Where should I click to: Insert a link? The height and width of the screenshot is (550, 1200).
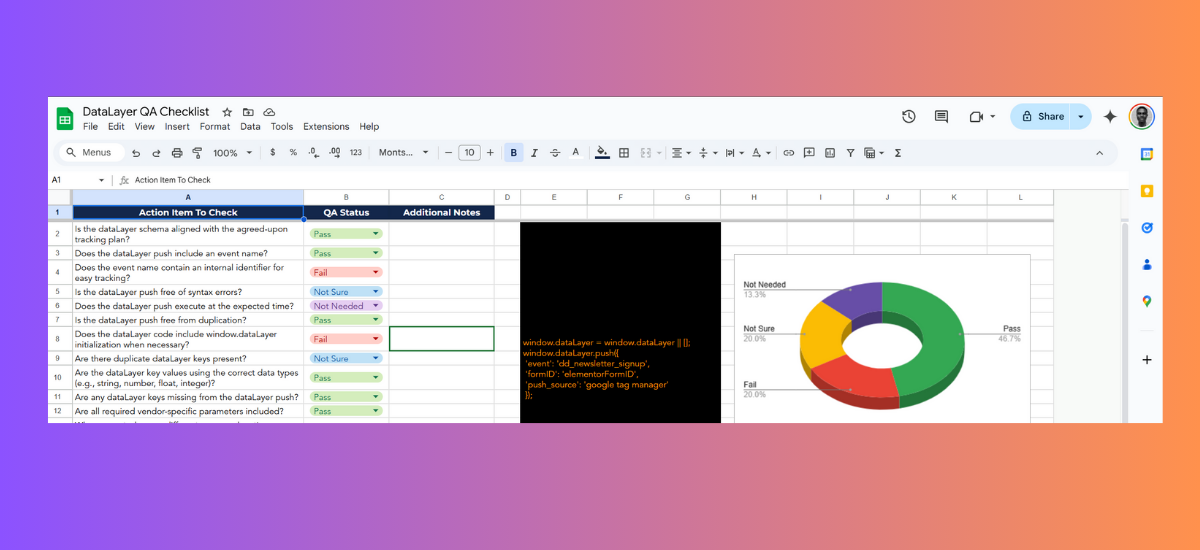pos(788,153)
